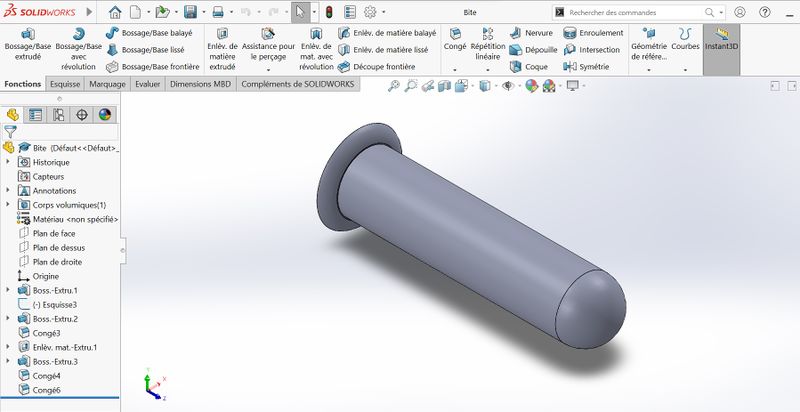Expand the Historique tree node
Screen dimensions: 800x412
9,162
